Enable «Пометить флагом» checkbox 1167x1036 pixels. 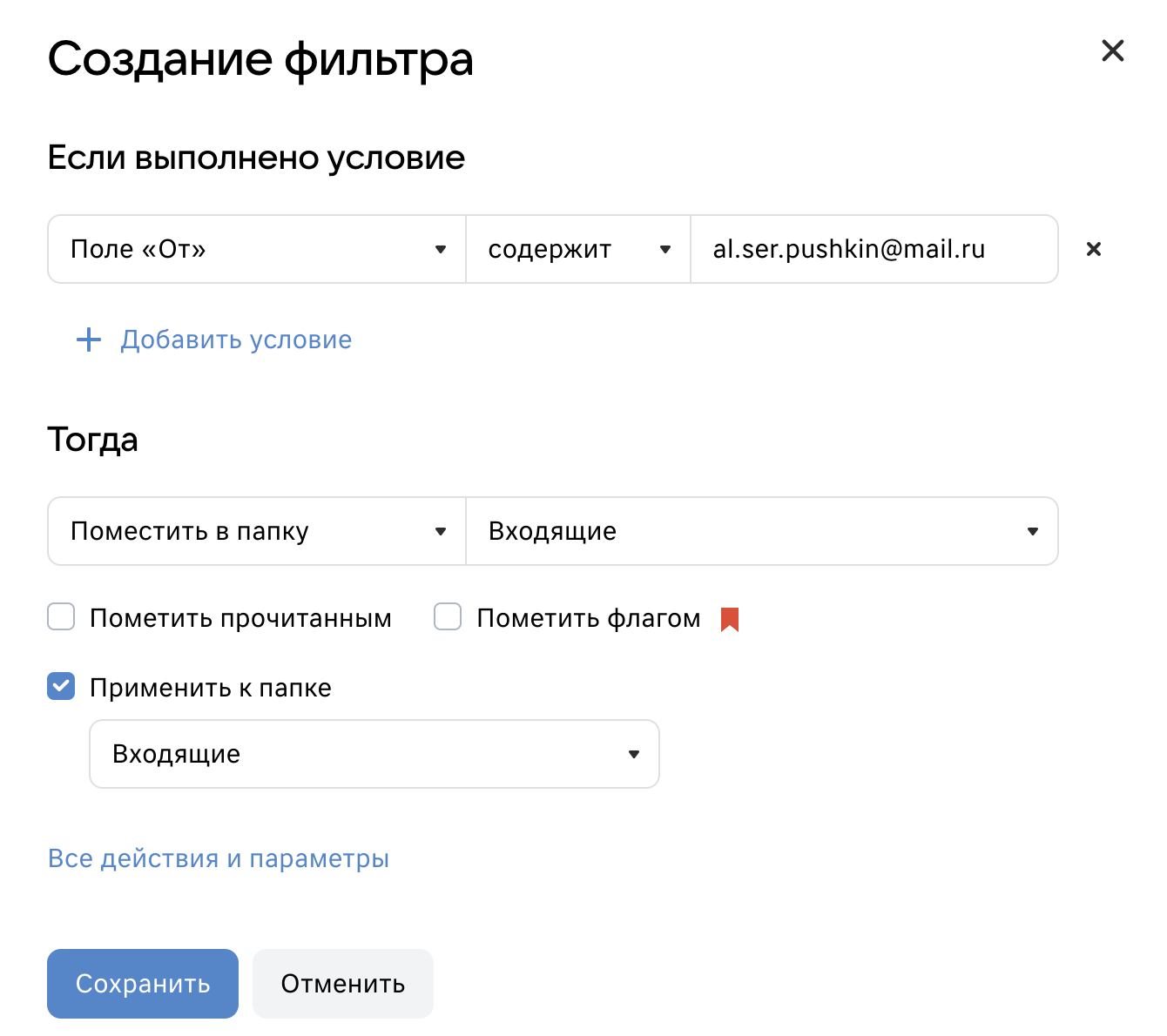click(448, 617)
